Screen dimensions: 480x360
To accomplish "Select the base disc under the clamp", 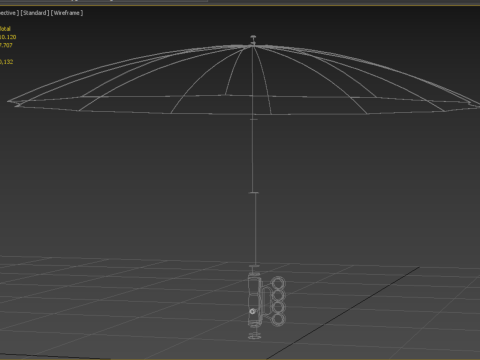I will click(255, 336).
